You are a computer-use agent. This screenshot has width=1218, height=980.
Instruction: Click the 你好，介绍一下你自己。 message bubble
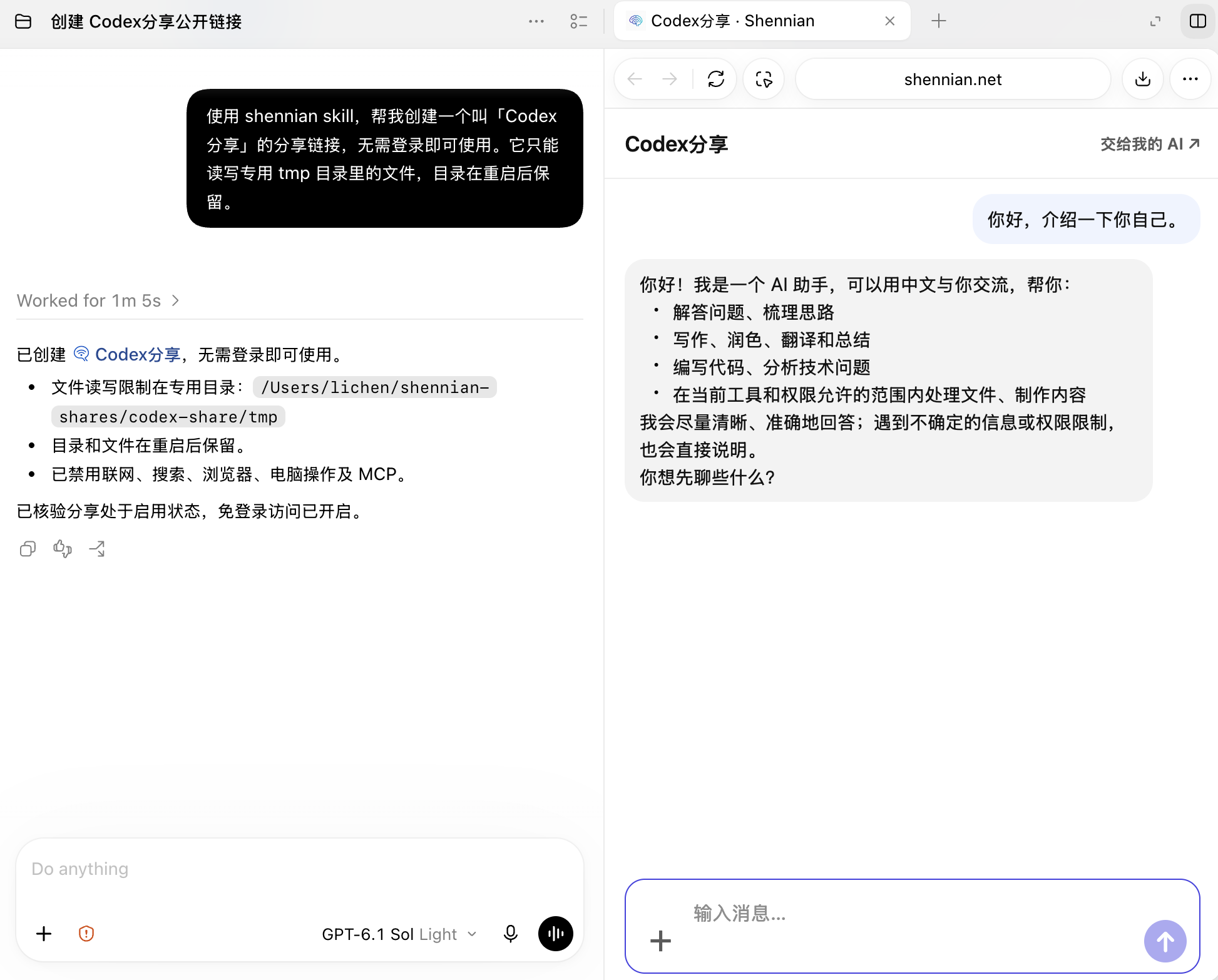[1086, 220]
